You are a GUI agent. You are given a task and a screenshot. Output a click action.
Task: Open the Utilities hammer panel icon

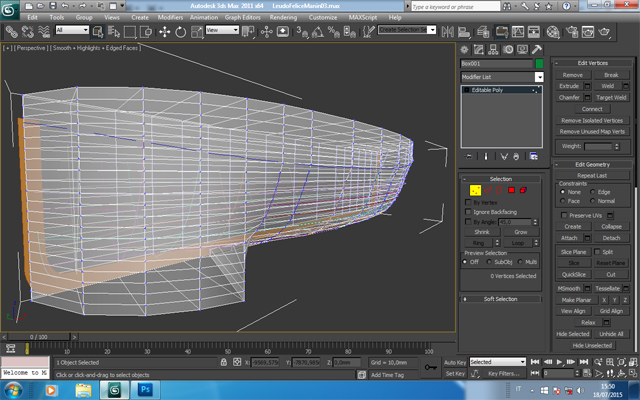pyautogui.click(x=537, y=50)
